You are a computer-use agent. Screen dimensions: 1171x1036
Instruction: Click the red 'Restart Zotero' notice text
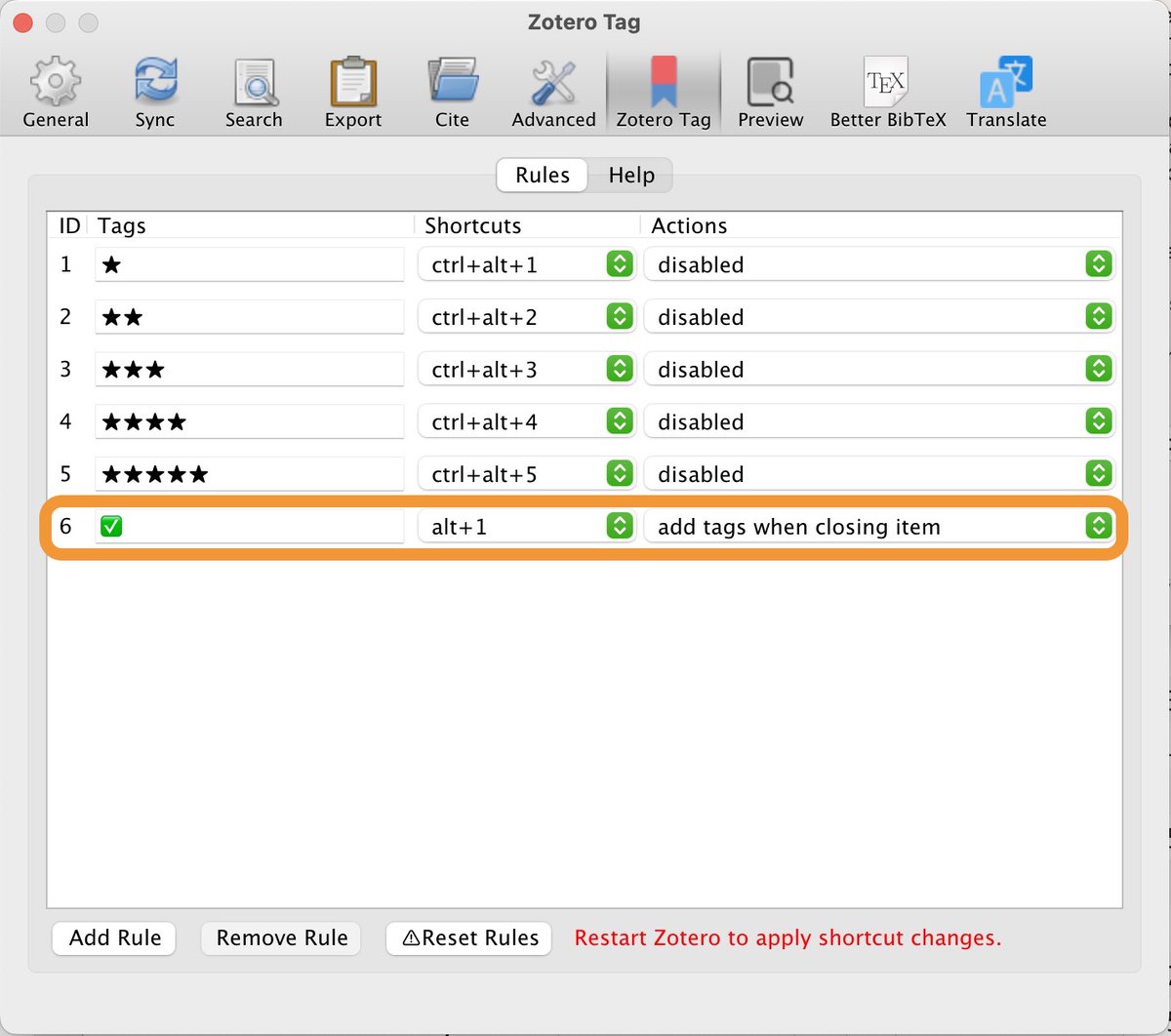tap(787, 938)
